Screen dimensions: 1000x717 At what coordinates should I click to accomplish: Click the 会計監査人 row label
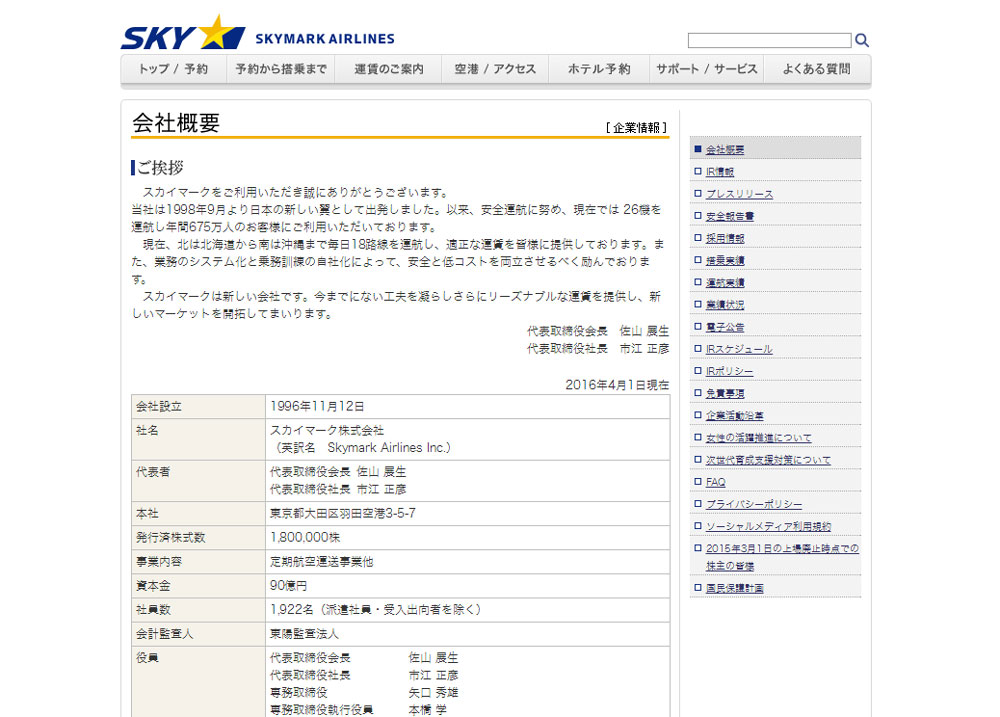165,634
